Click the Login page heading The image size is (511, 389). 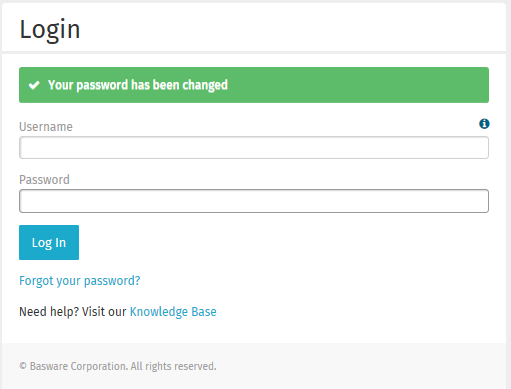50,30
